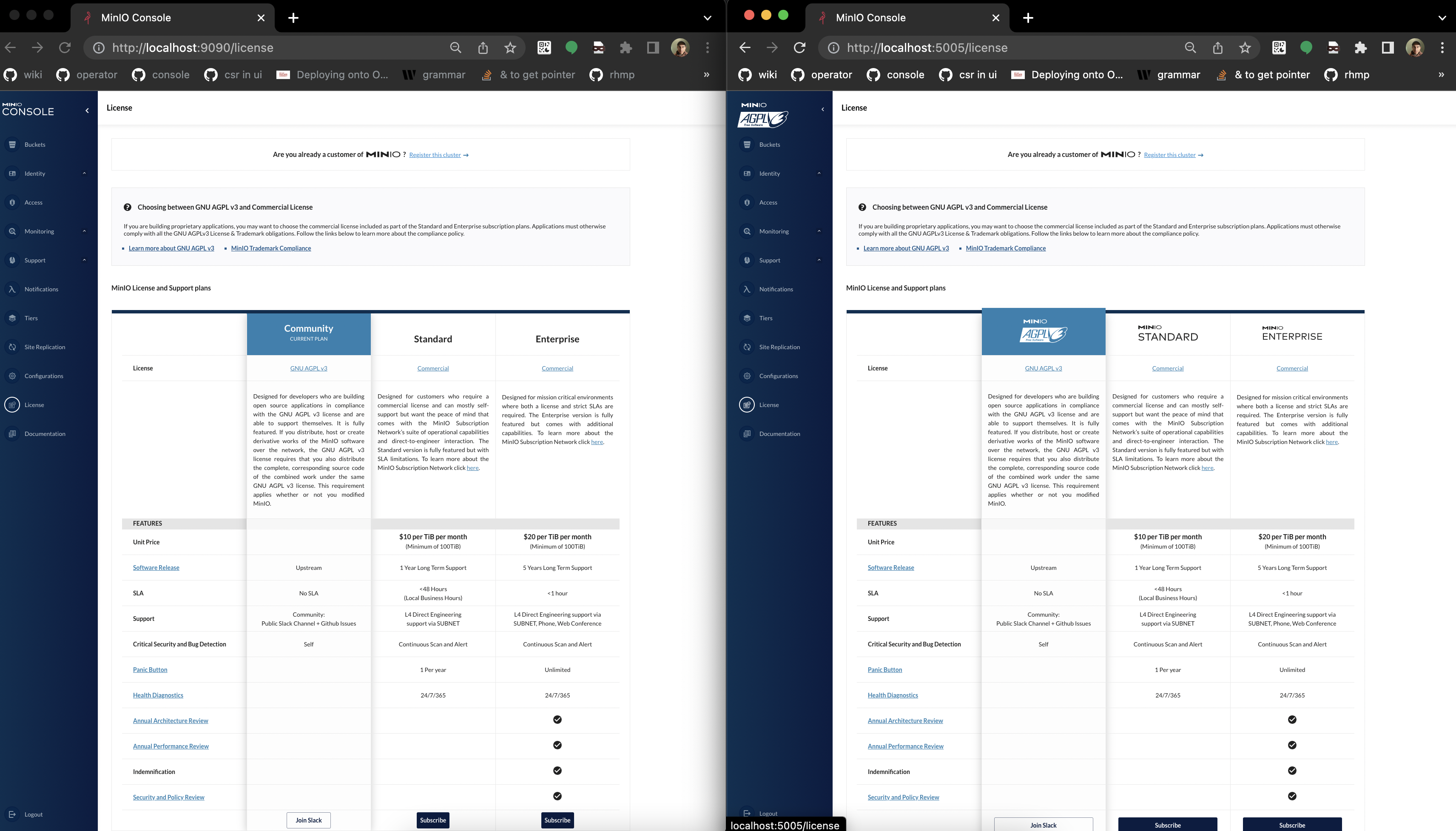Expand Identity menu in left sidebar

click(85, 174)
